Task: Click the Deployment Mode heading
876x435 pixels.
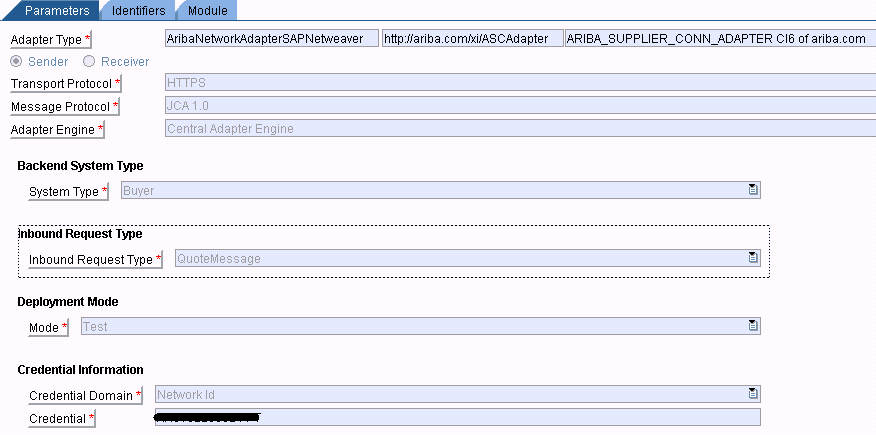Action: coord(68,302)
